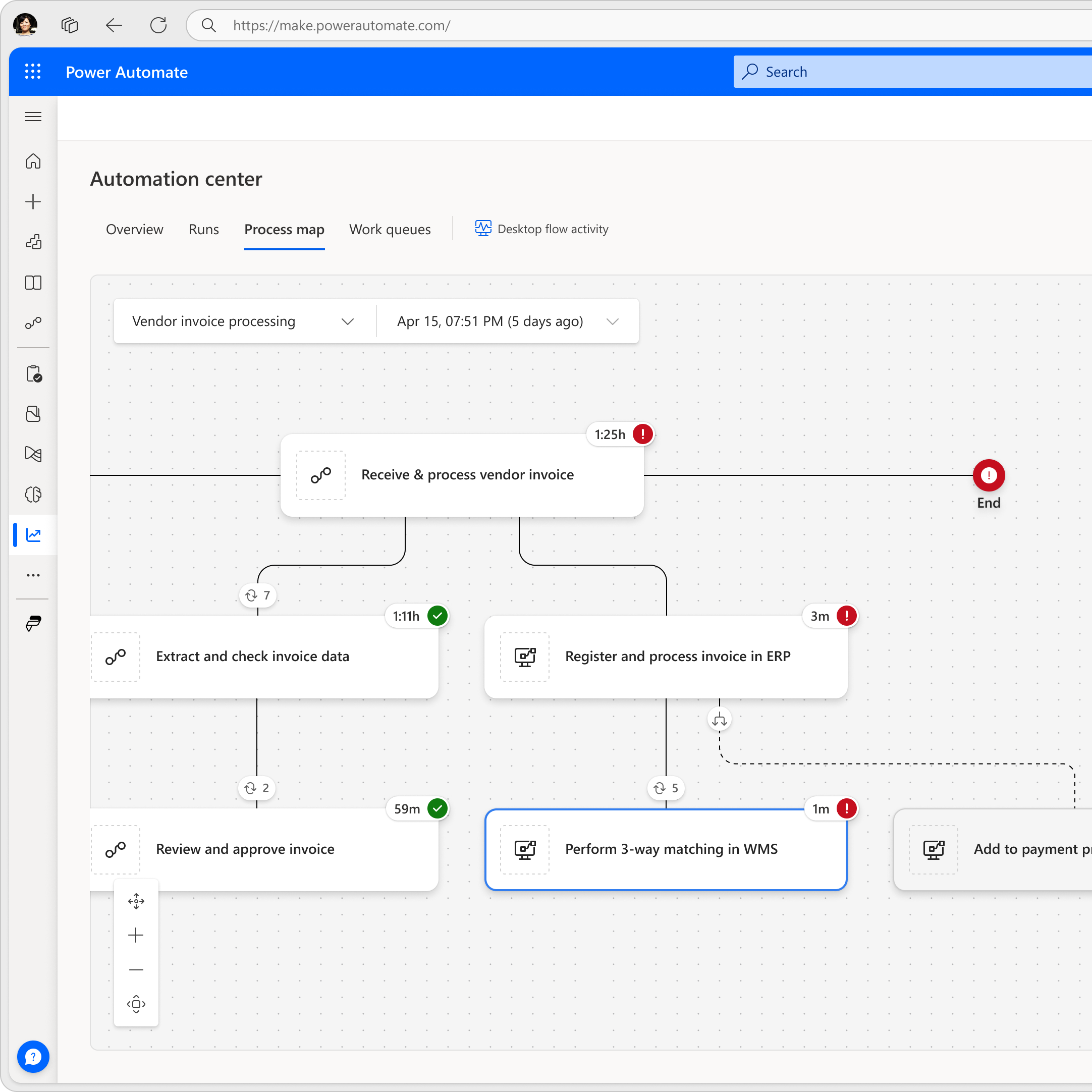Zoom out on the process map
The height and width of the screenshot is (1092, 1092).
pos(136,970)
